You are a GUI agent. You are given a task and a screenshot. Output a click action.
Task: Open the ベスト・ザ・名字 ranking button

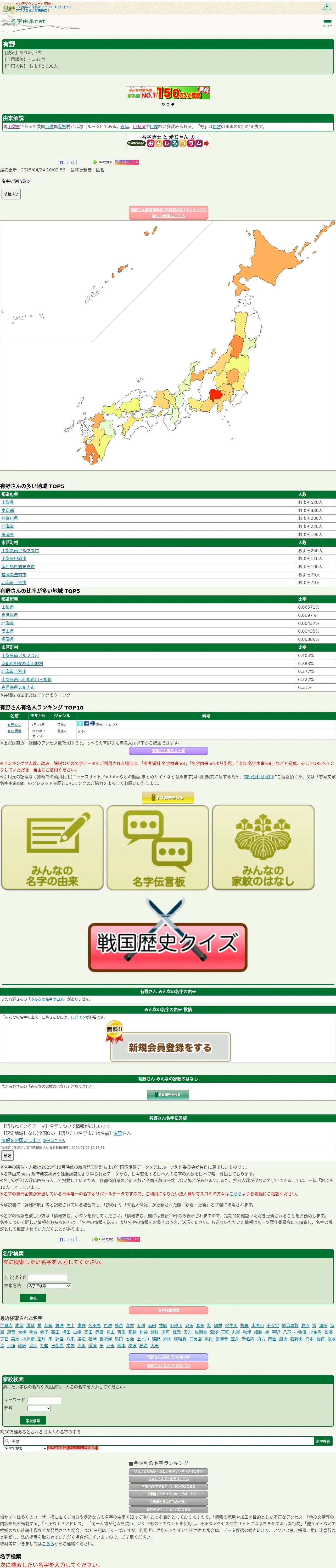tap(168, 1479)
